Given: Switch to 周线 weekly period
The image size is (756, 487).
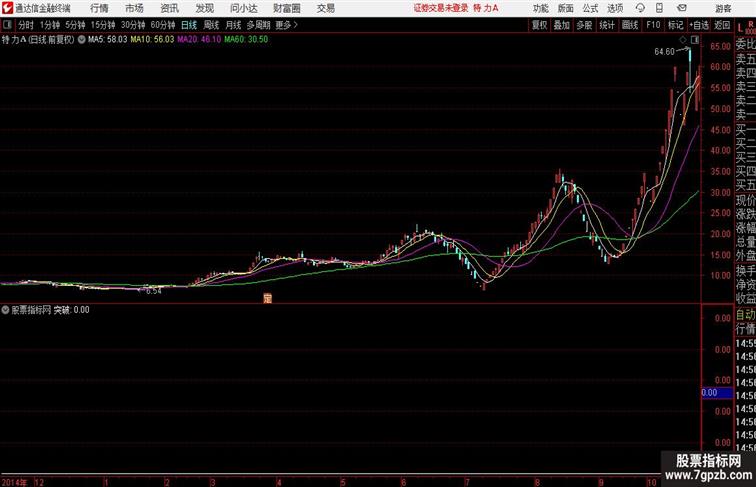Looking at the screenshot, I should pyautogui.click(x=211, y=25).
